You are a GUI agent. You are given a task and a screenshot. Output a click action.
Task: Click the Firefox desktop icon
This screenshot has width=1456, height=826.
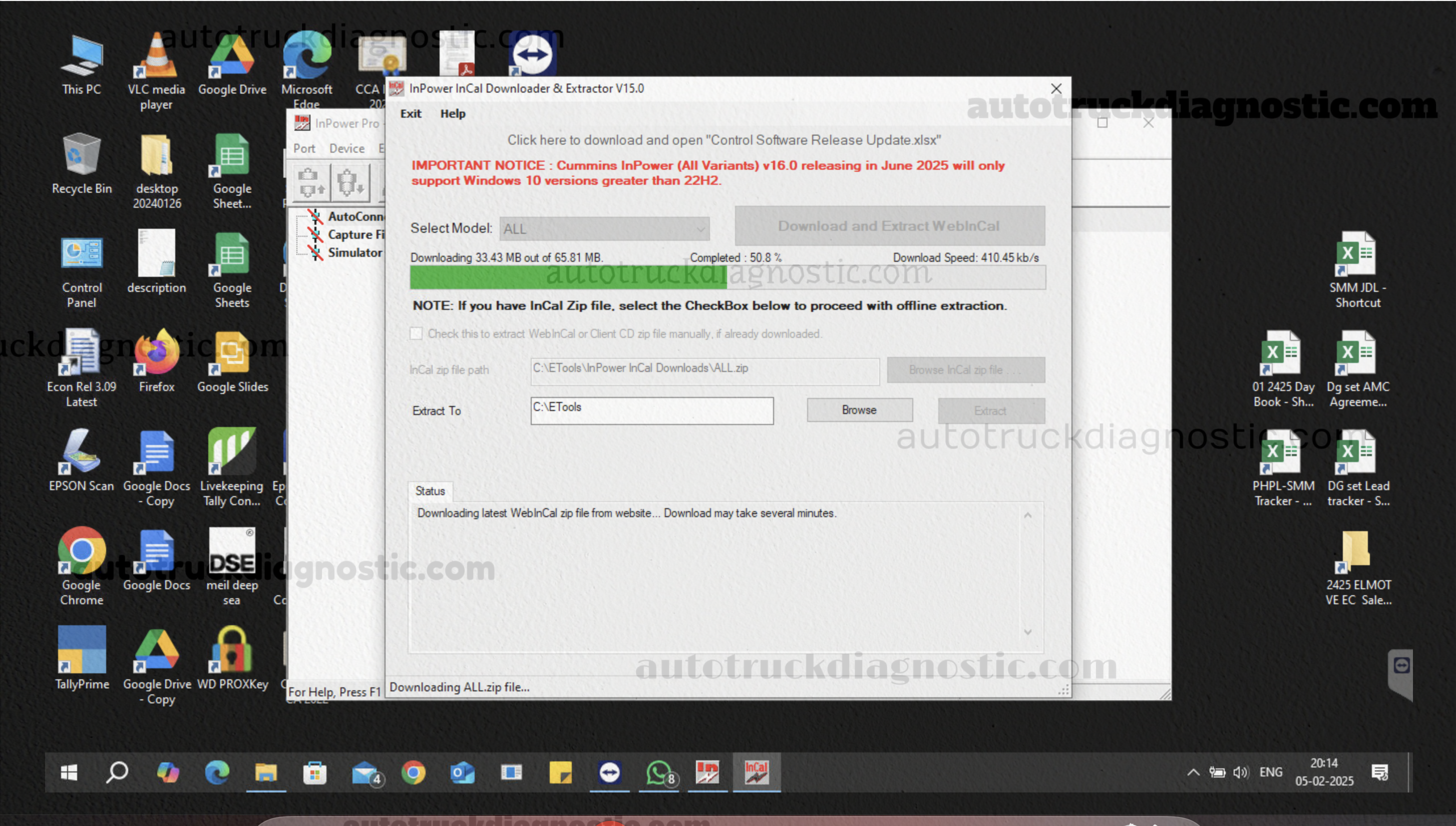[157, 362]
